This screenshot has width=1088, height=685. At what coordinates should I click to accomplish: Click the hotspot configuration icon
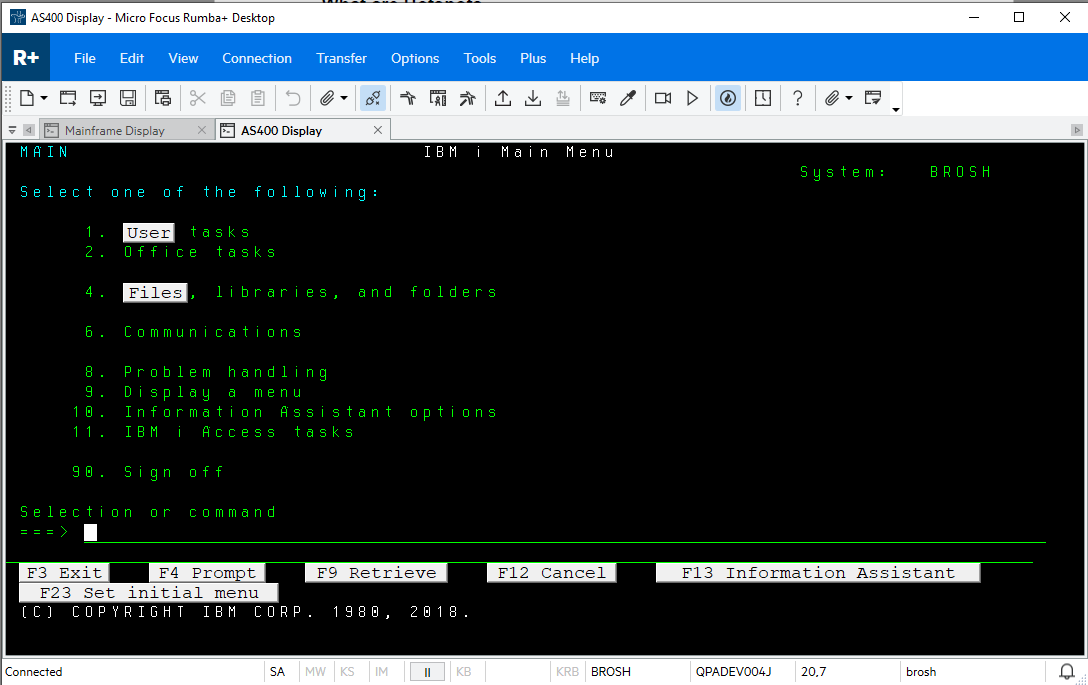(x=438, y=98)
